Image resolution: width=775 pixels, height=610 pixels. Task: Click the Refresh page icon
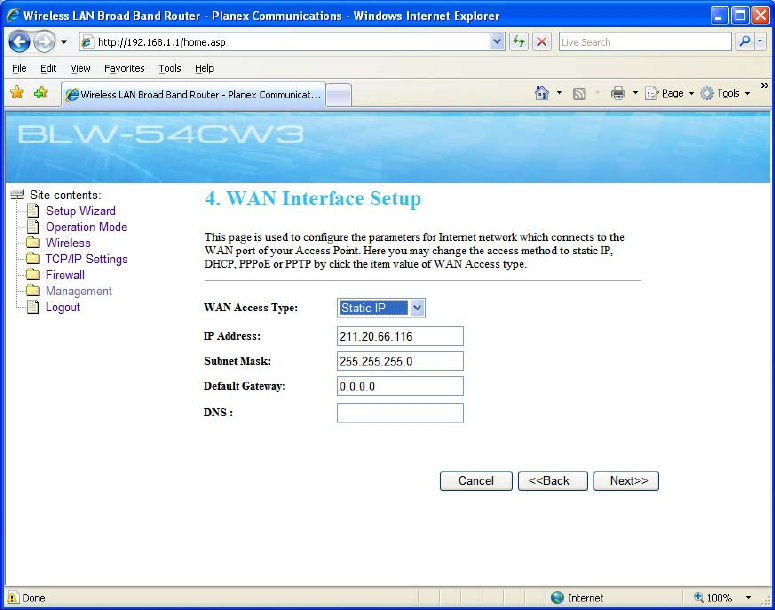click(519, 42)
